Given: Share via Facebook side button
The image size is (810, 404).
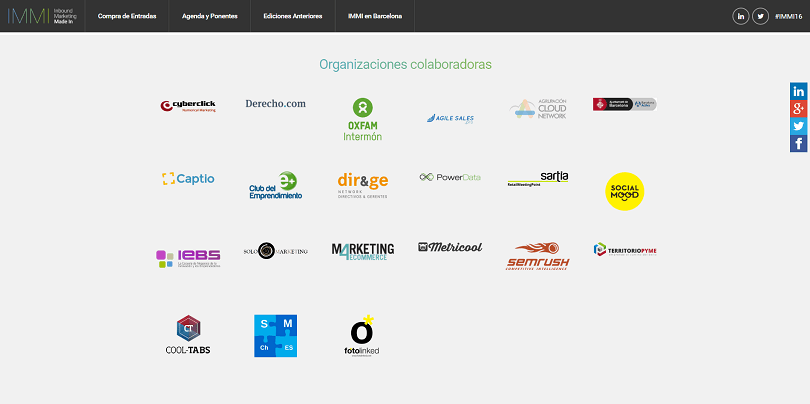Looking at the screenshot, I should click(x=799, y=144).
